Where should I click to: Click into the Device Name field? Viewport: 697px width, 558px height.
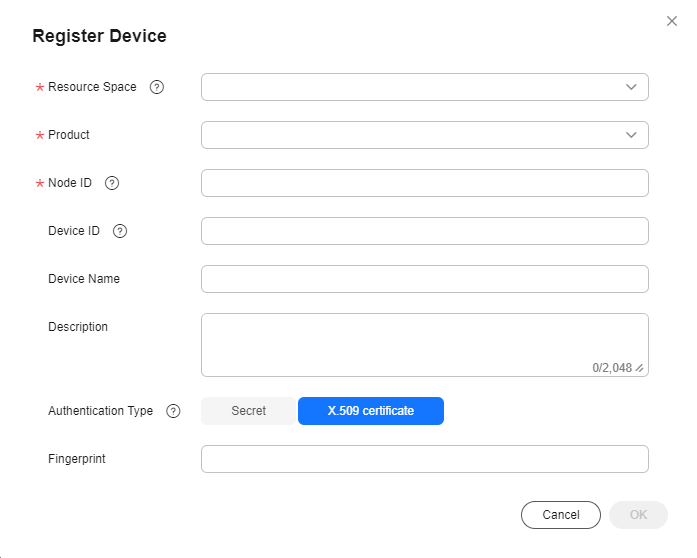coord(425,279)
